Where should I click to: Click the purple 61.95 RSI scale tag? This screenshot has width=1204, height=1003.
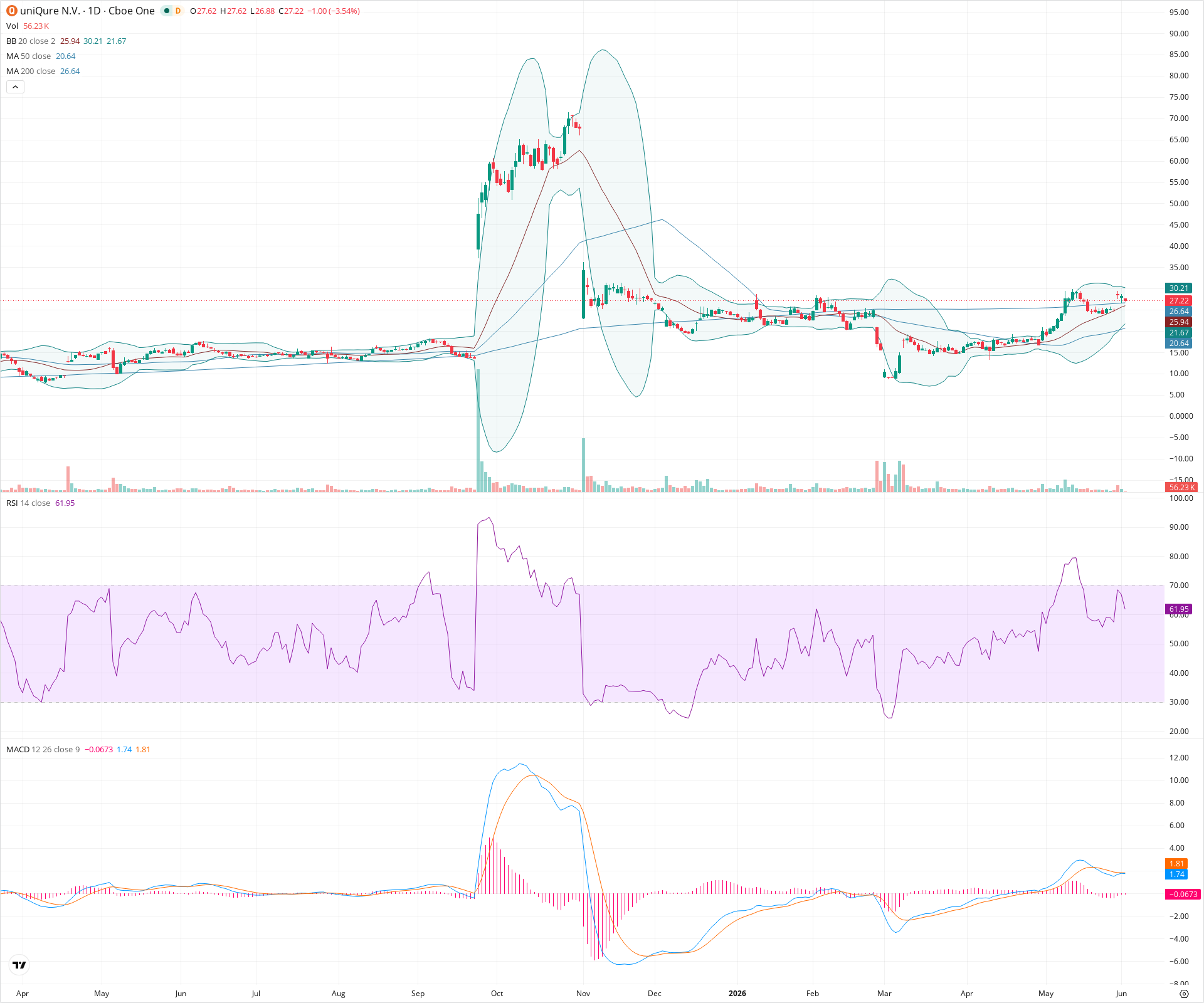tap(1179, 609)
